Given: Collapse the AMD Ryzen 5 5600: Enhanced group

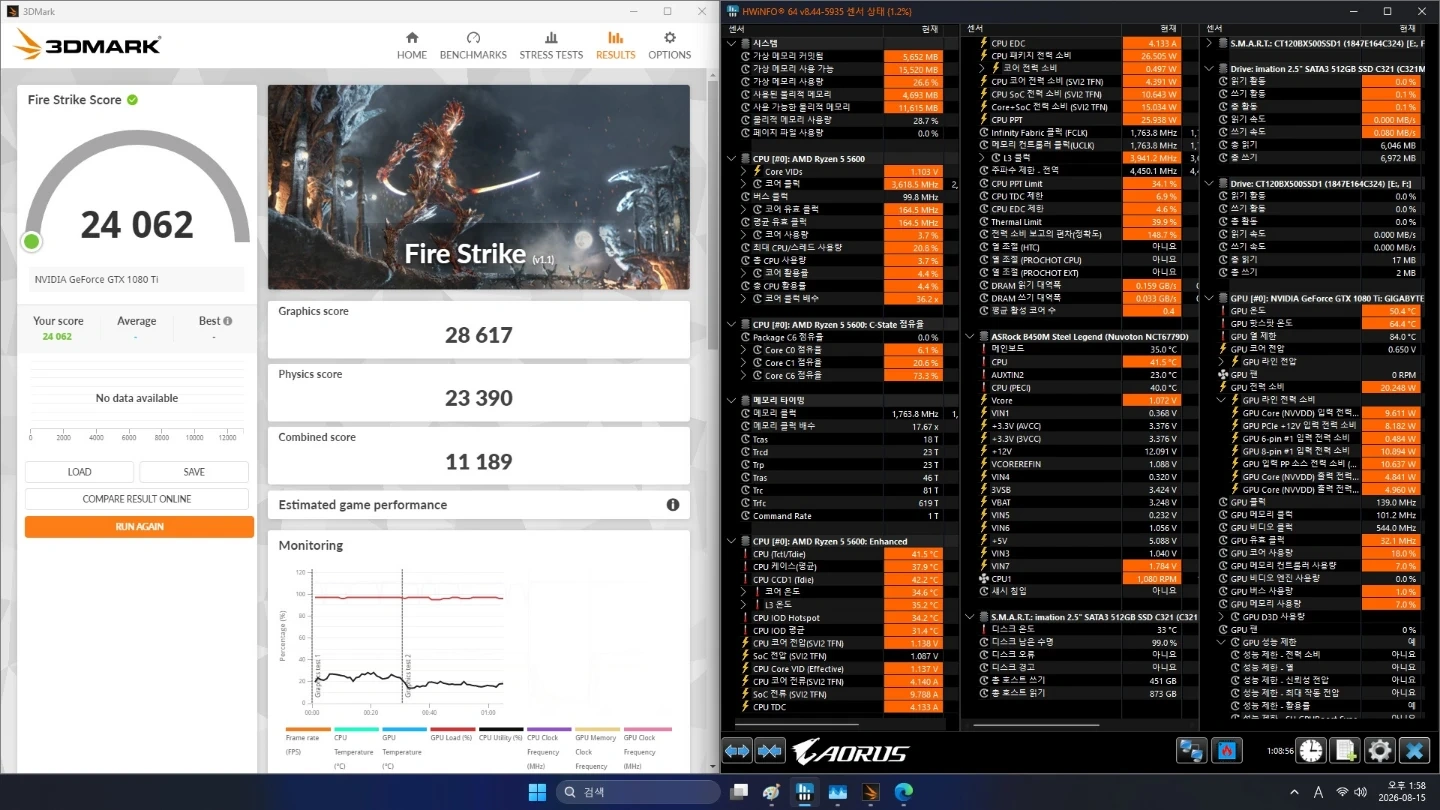Looking at the screenshot, I should [733, 541].
